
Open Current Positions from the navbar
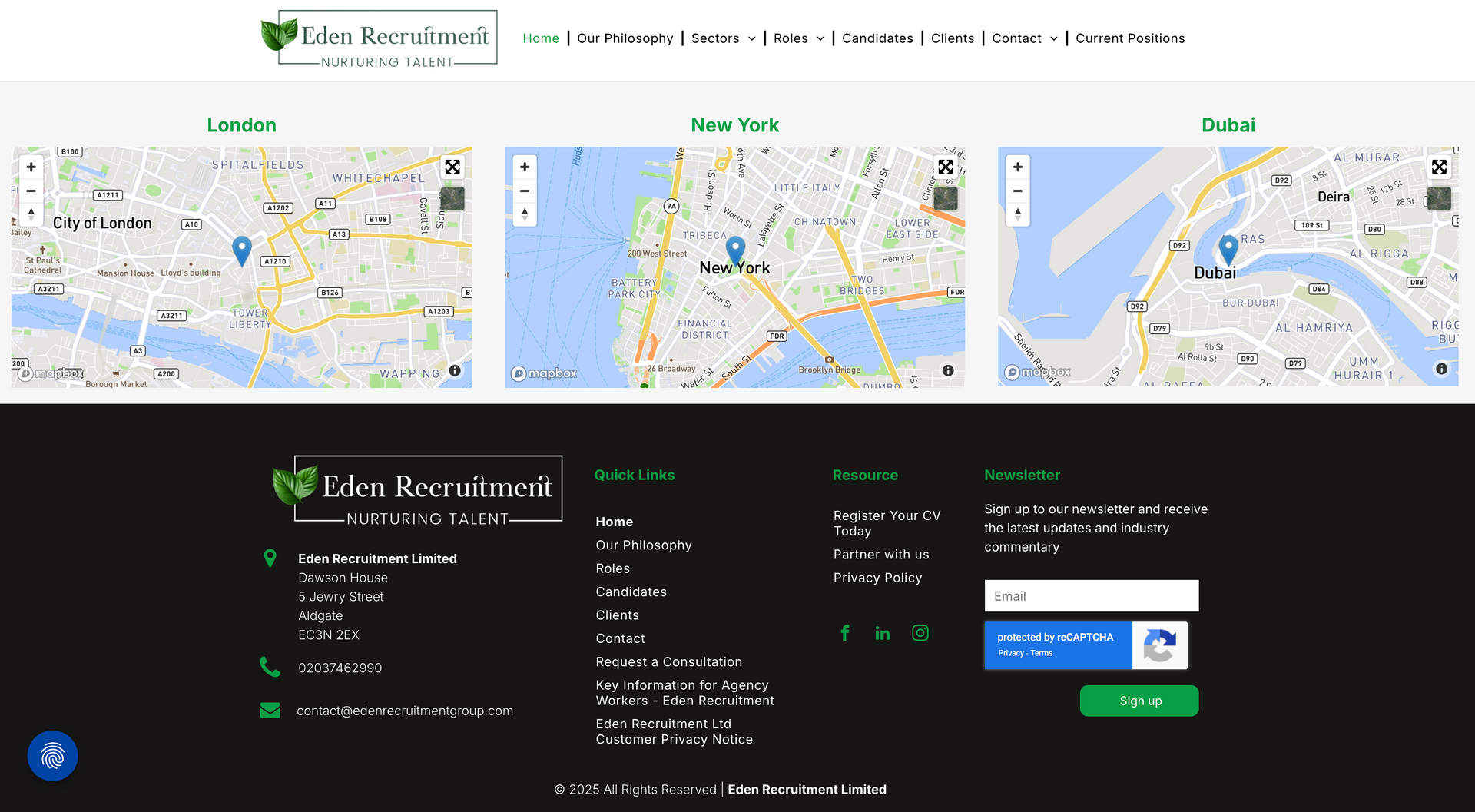tap(1130, 38)
